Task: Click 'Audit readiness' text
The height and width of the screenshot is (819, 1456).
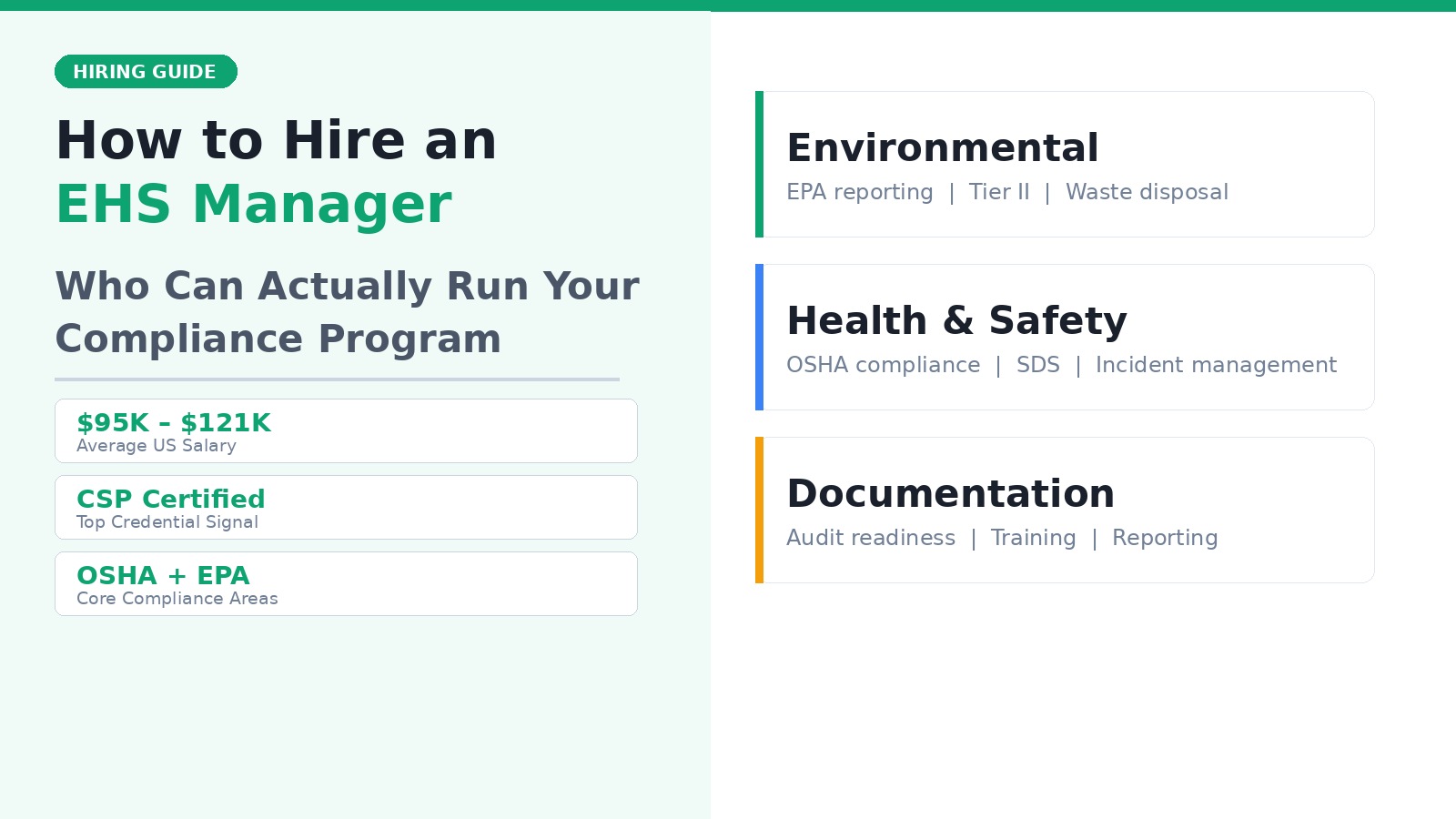Action: 871,538
